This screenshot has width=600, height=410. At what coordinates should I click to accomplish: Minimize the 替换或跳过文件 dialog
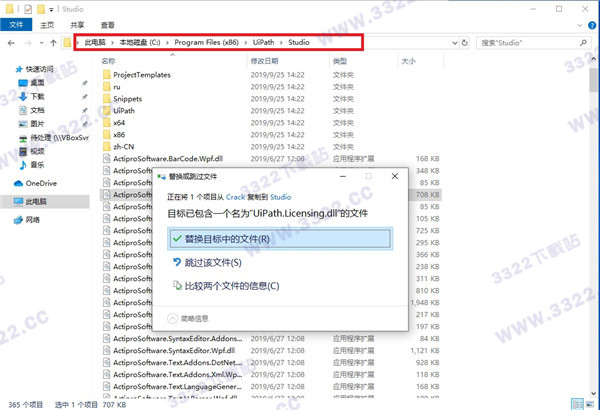[x=343, y=176]
